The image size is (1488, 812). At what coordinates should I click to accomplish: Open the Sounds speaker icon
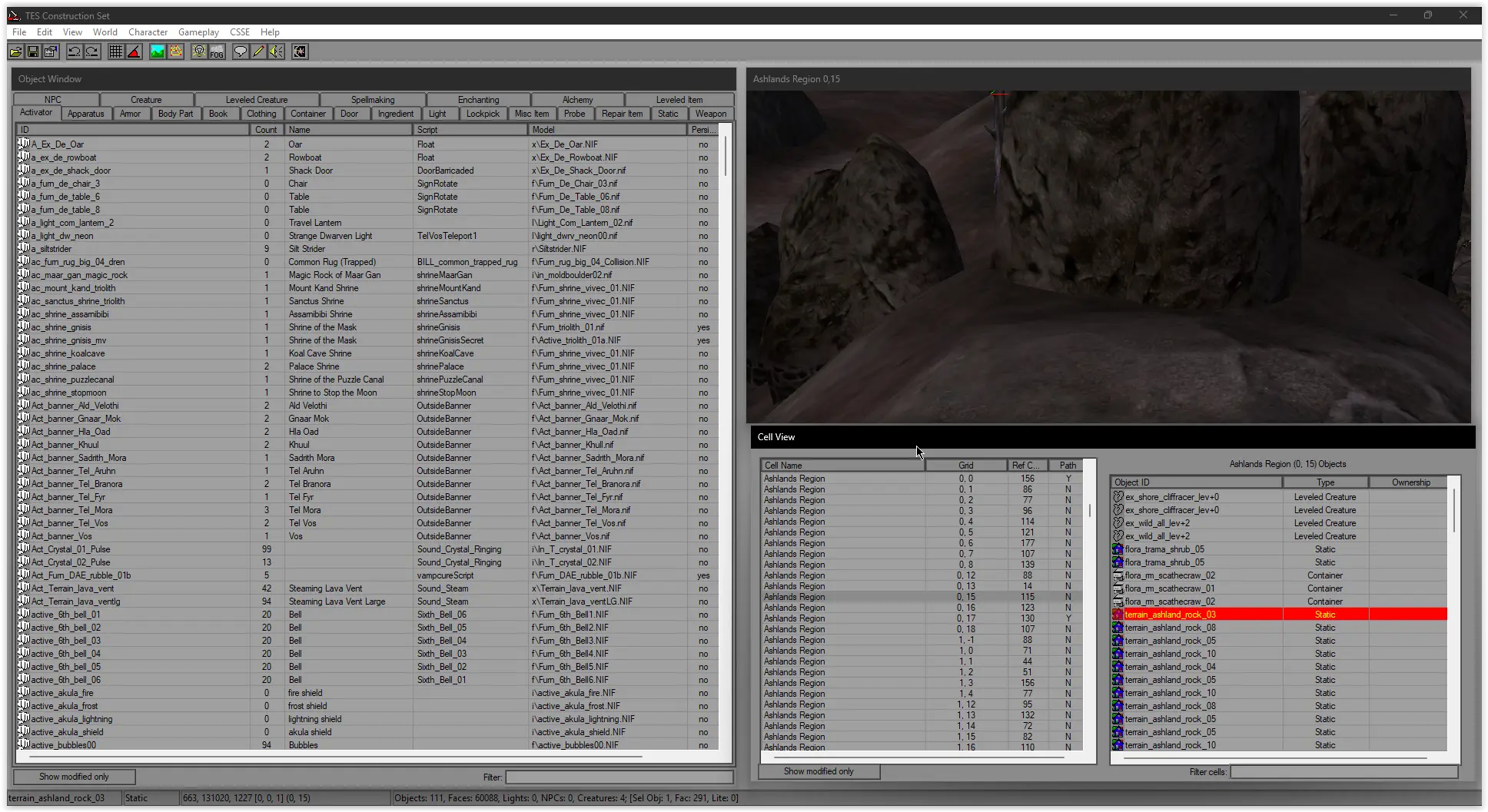[276, 51]
